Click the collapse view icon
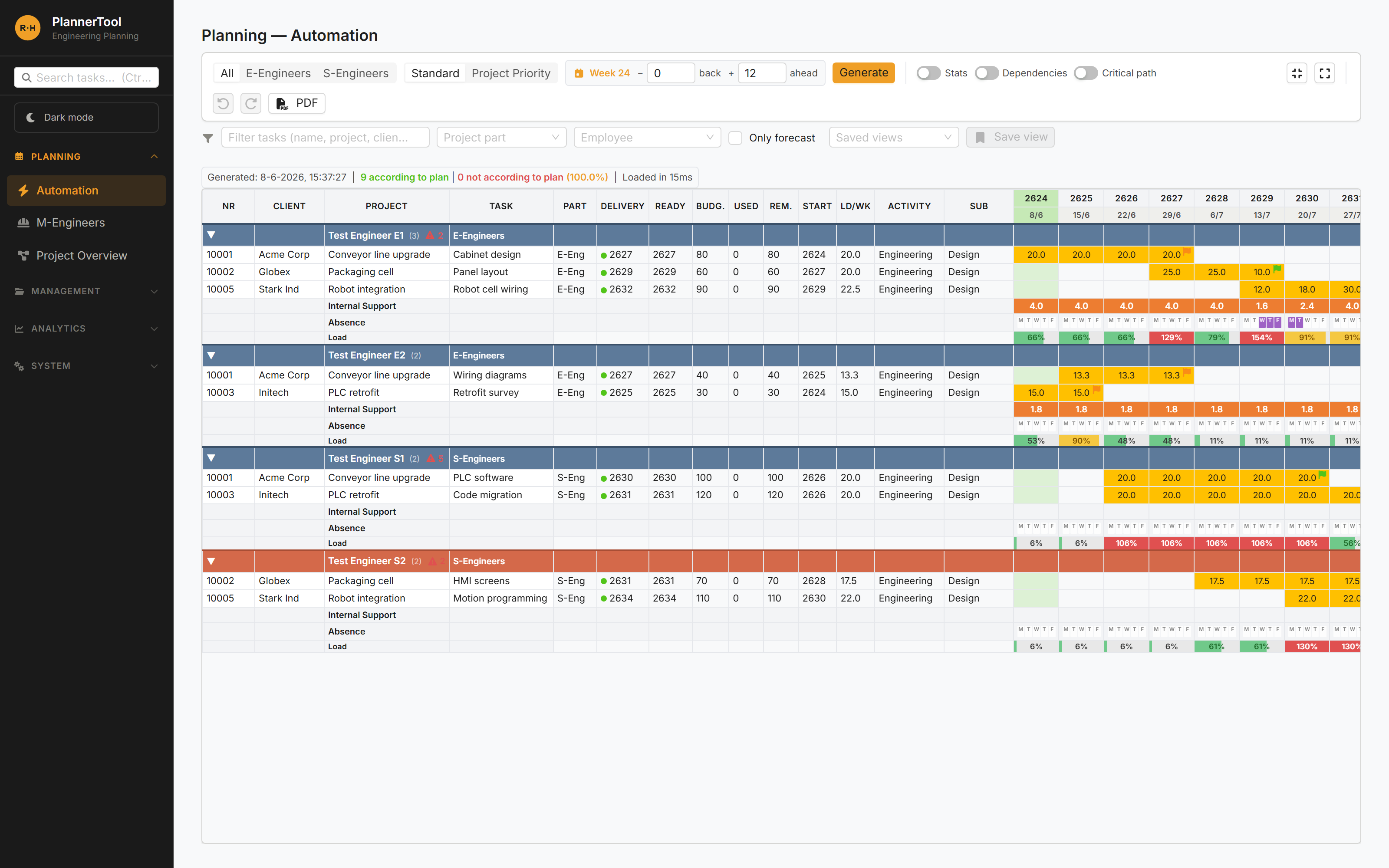Image resolution: width=1389 pixels, height=868 pixels. coord(1297,73)
